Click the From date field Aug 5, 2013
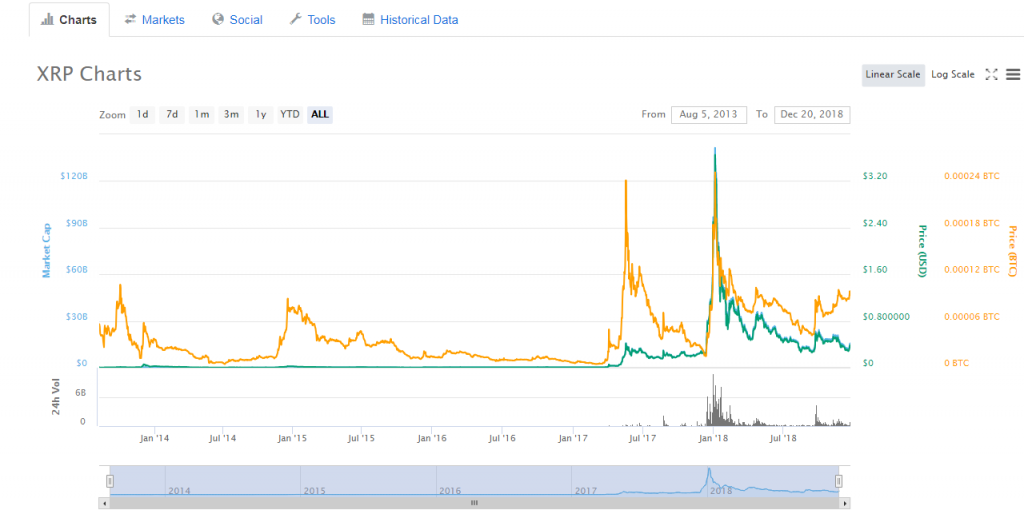The width and height of the screenshot is (1024, 510). pyautogui.click(x=709, y=114)
